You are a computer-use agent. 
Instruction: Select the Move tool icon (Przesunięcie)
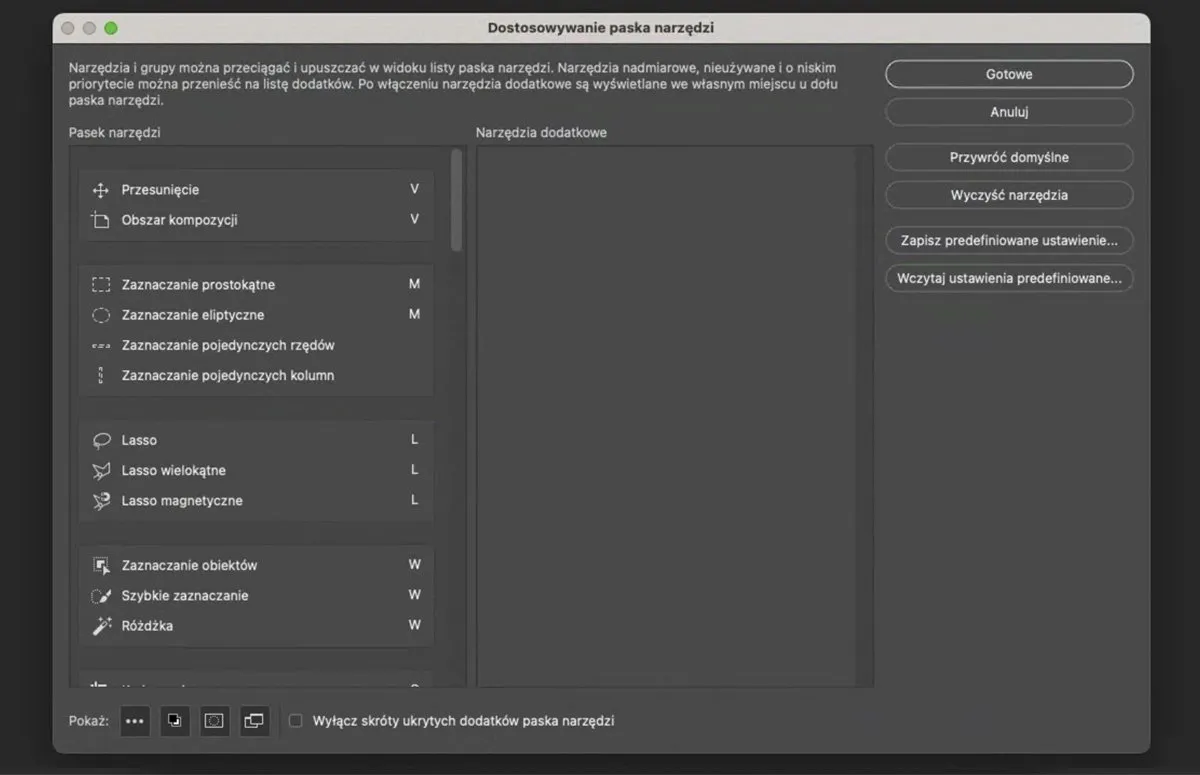click(100, 189)
